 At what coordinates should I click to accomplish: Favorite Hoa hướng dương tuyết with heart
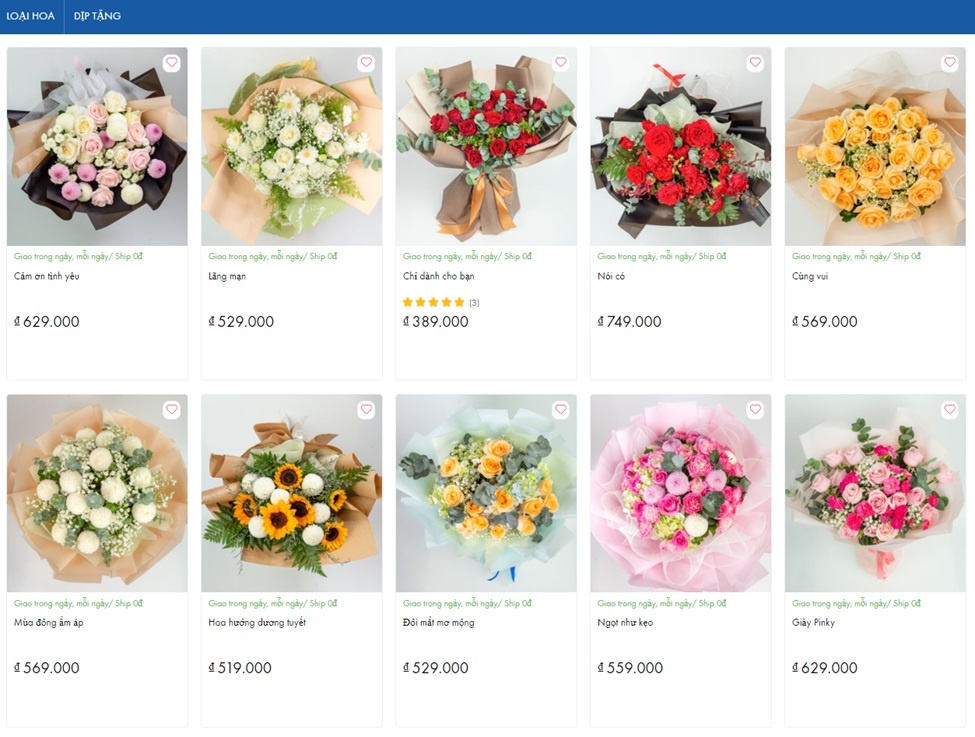(x=366, y=410)
